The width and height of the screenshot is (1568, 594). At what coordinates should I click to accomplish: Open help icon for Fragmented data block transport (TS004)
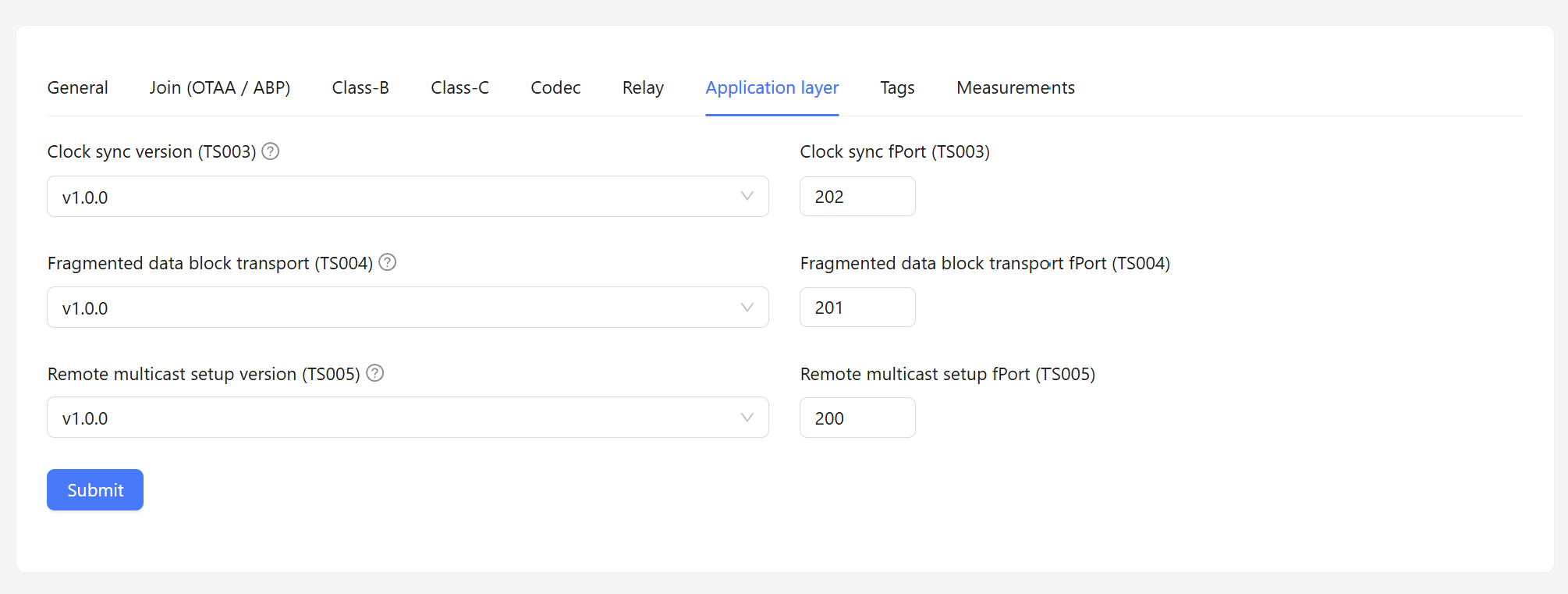pos(388,262)
